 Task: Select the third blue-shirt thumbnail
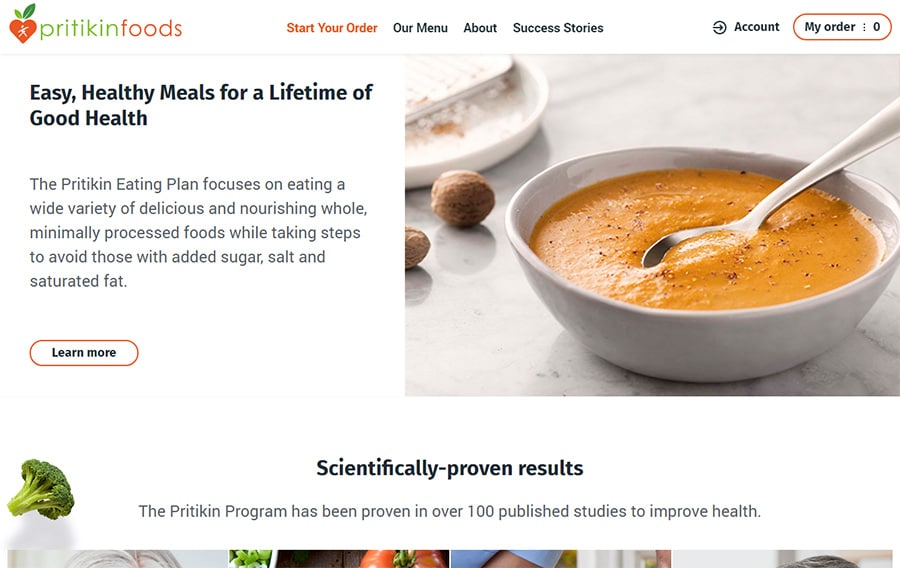click(x=560, y=559)
